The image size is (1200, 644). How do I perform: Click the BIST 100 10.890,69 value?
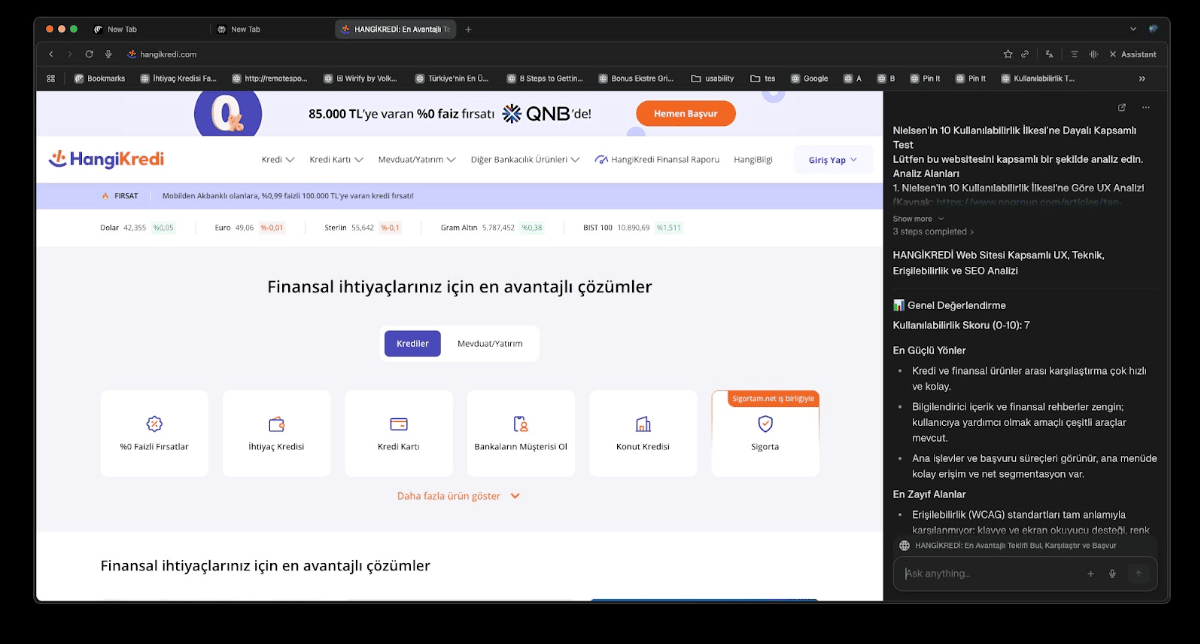pos(633,228)
